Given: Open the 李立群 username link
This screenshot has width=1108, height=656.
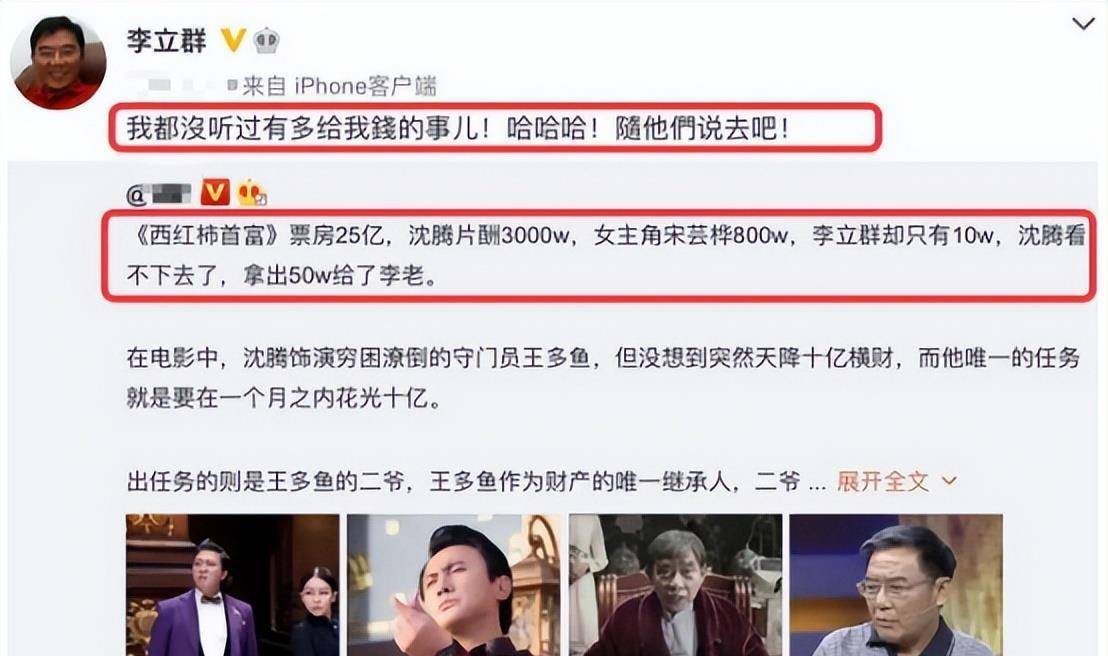Looking at the screenshot, I should click(167, 40).
